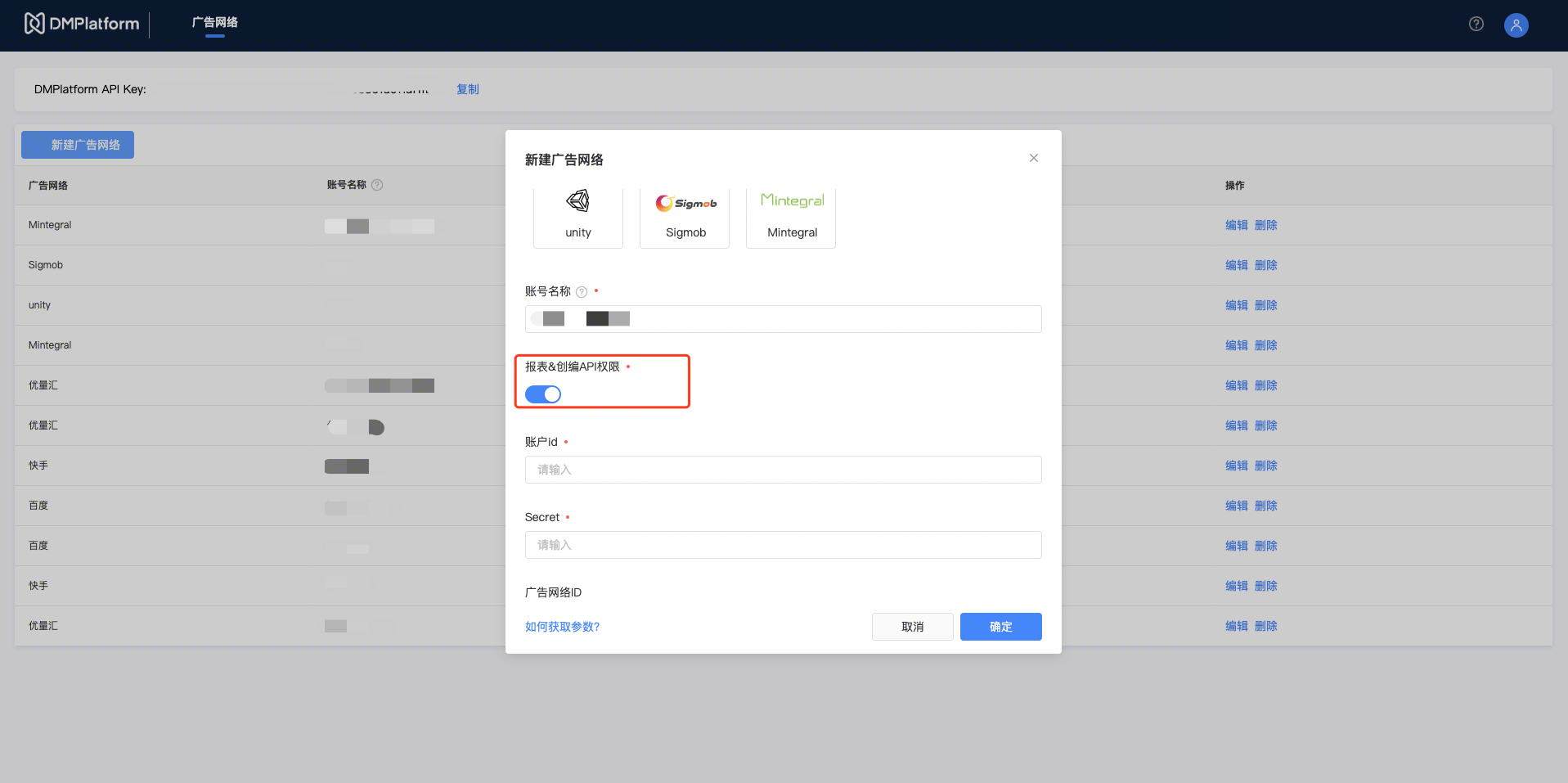Image resolution: width=1568 pixels, height=783 pixels.
Task: Close the 新建广告网络 dialog
Action: 1033,158
